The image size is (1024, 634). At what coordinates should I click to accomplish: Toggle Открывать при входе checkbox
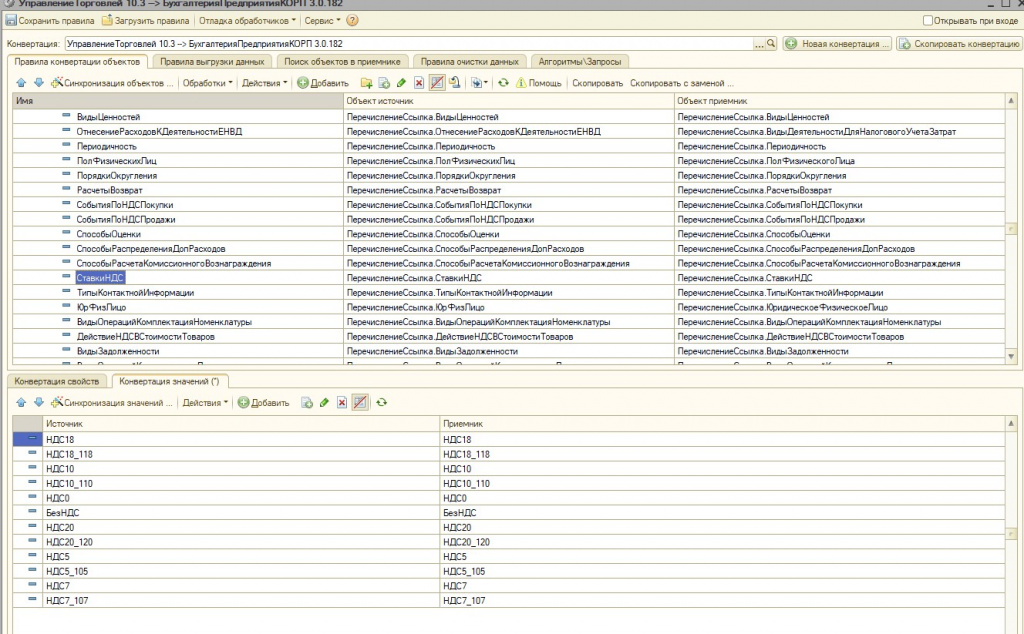[x=927, y=20]
